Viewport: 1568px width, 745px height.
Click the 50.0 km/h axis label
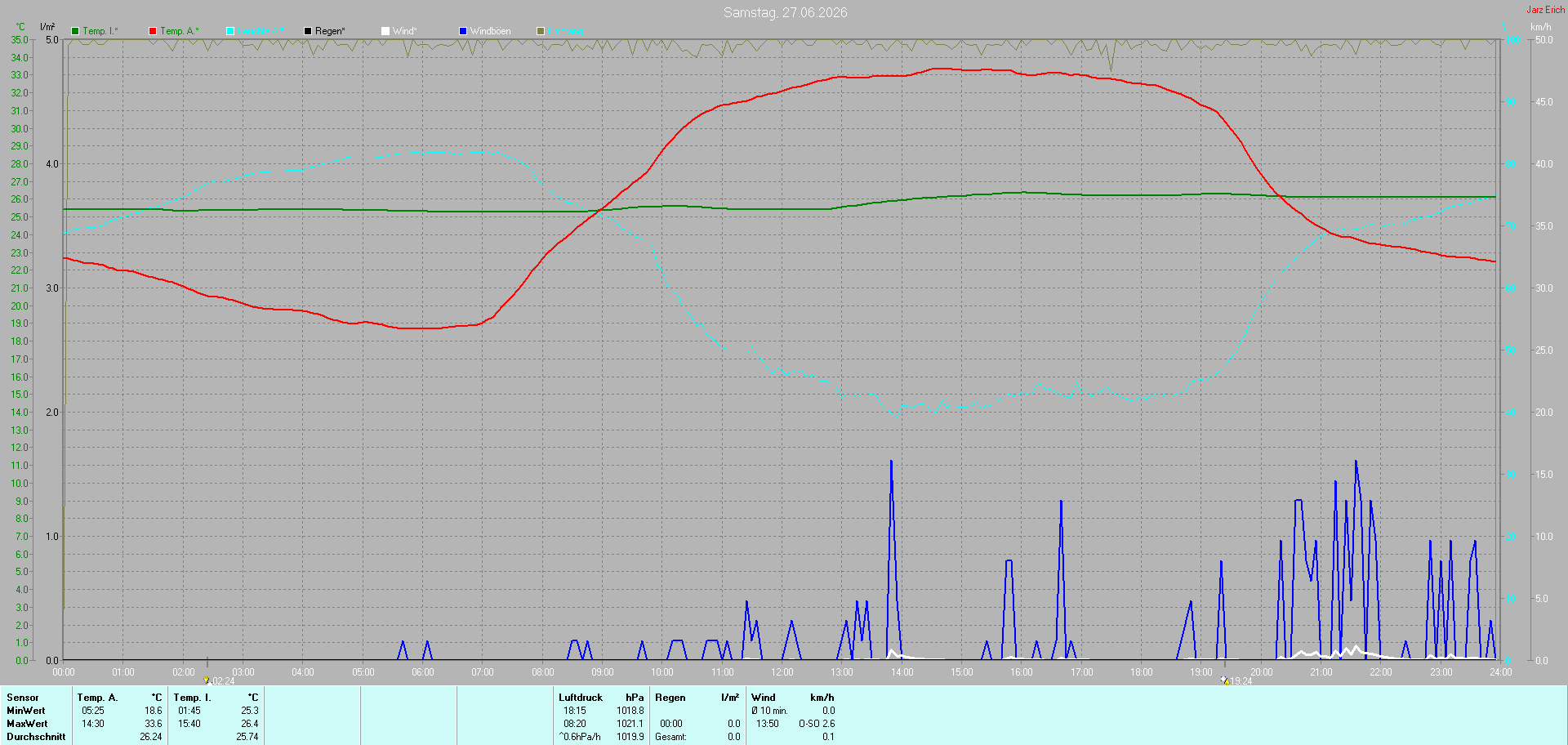1543,39
